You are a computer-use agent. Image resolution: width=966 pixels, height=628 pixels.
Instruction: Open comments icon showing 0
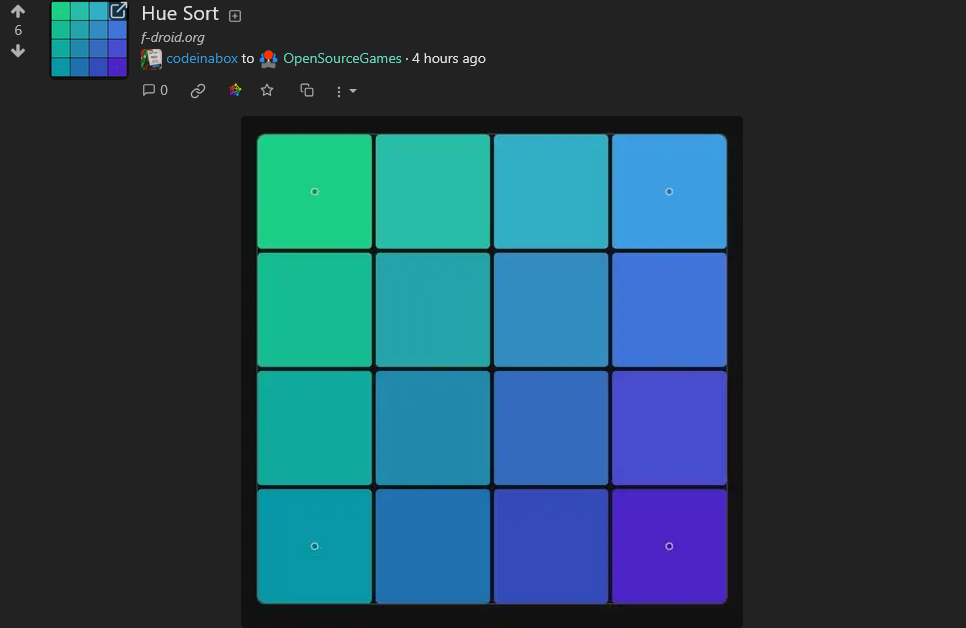(155, 91)
